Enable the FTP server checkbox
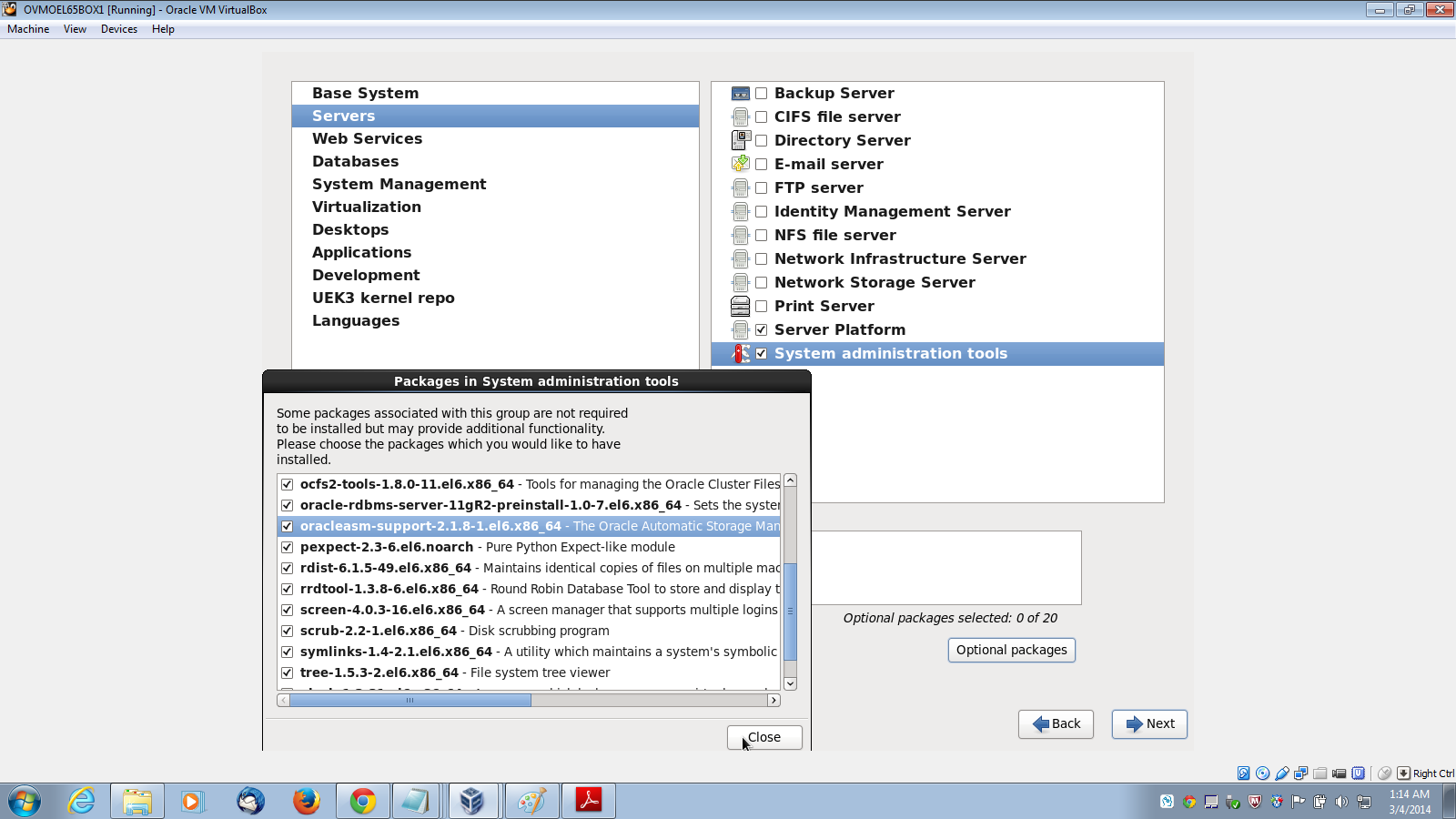 pos(762,187)
